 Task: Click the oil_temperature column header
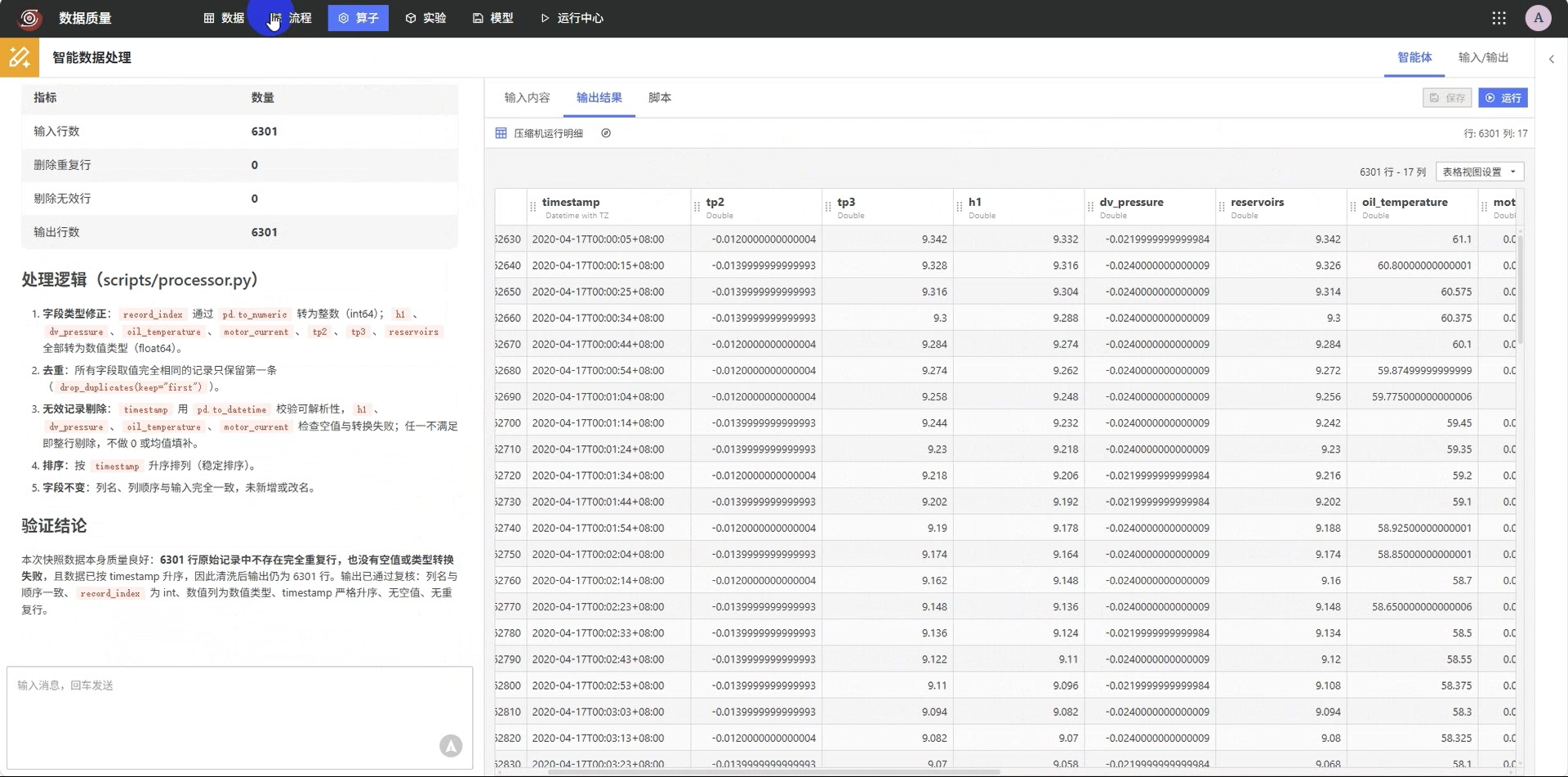(1412, 208)
